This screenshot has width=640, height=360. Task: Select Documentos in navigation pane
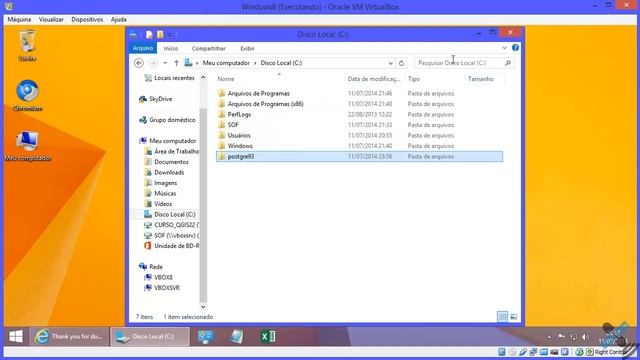tap(167, 162)
